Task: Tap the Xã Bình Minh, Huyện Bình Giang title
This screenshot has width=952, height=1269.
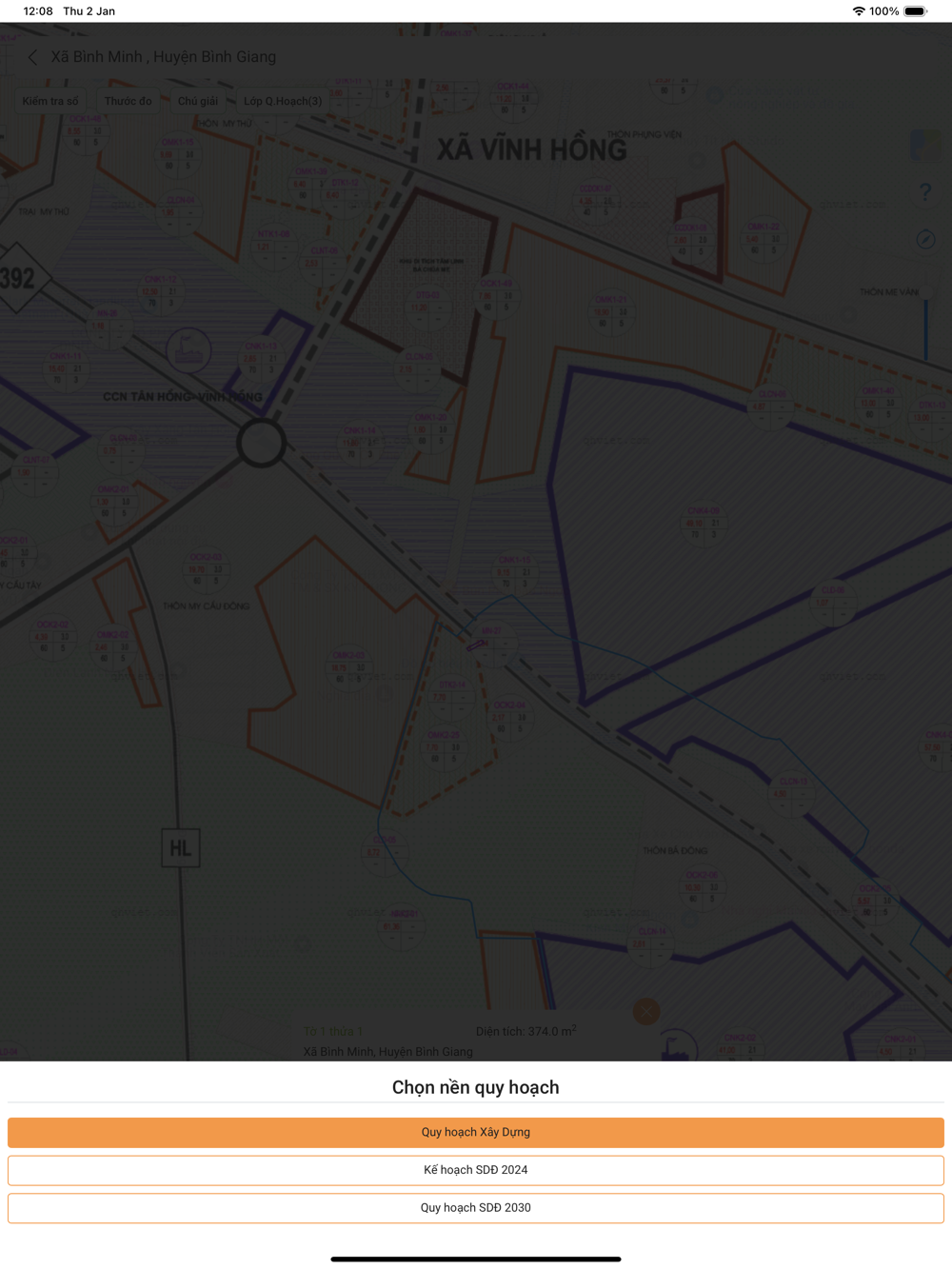Action: 164,57
